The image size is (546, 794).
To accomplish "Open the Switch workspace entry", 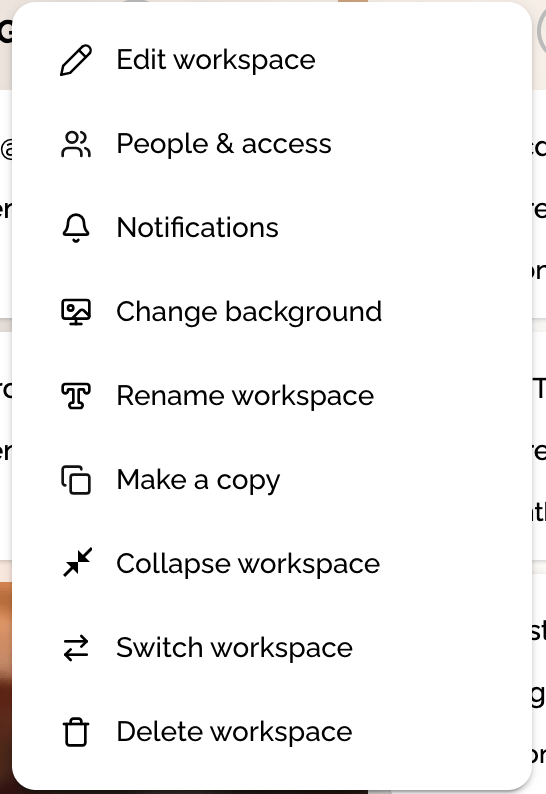I will coord(272,648).
